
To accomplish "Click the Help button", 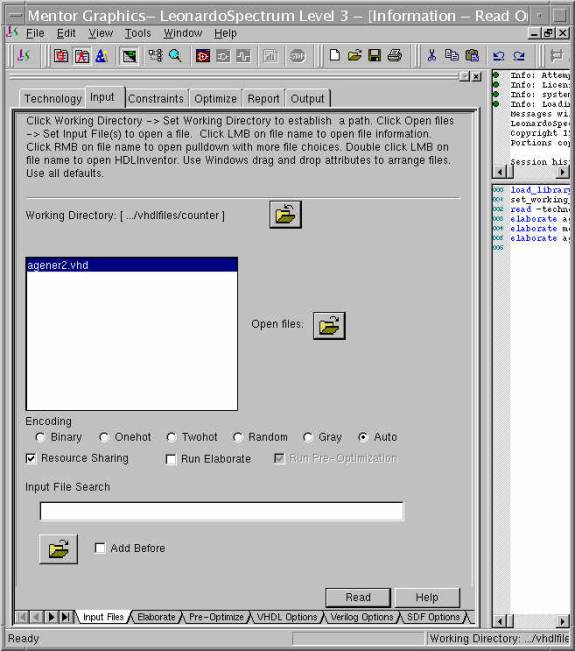I will click(427, 597).
